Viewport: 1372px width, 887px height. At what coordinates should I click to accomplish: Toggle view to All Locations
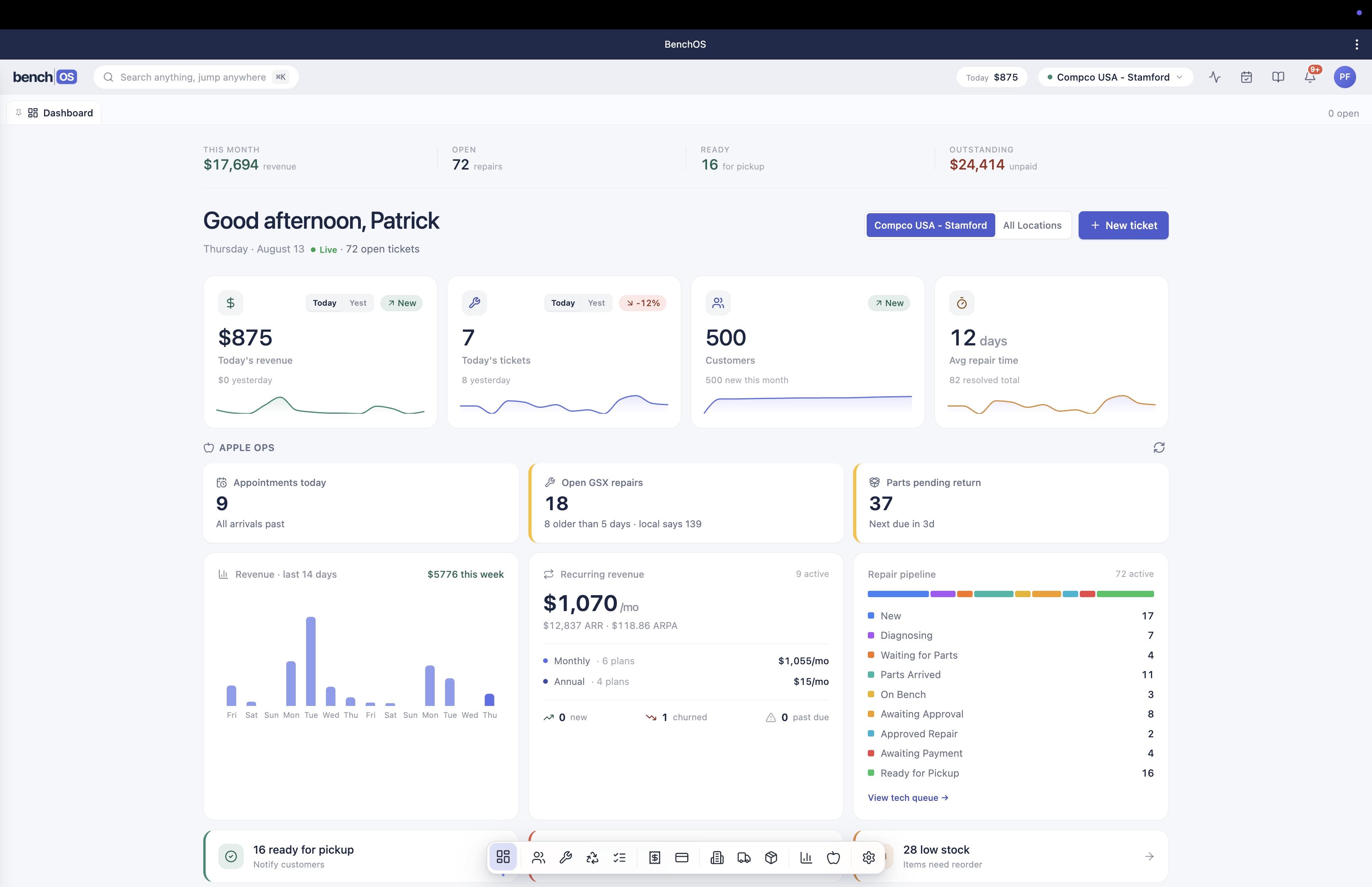point(1032,225)
